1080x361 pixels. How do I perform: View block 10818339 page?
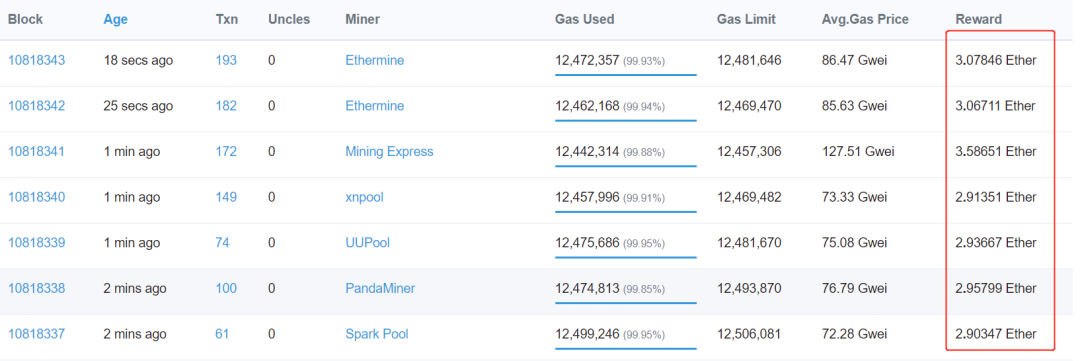pyautogui.click(x=37, y=243)
